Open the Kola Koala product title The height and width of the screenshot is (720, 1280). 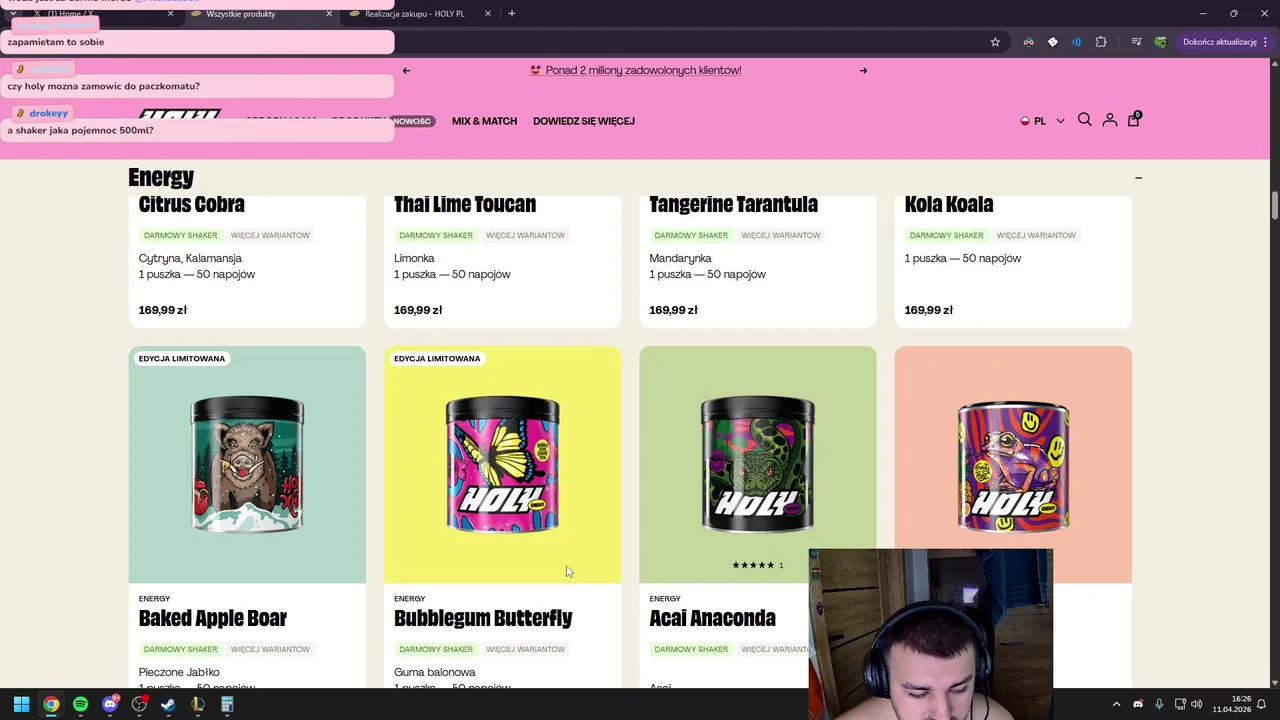949,204
